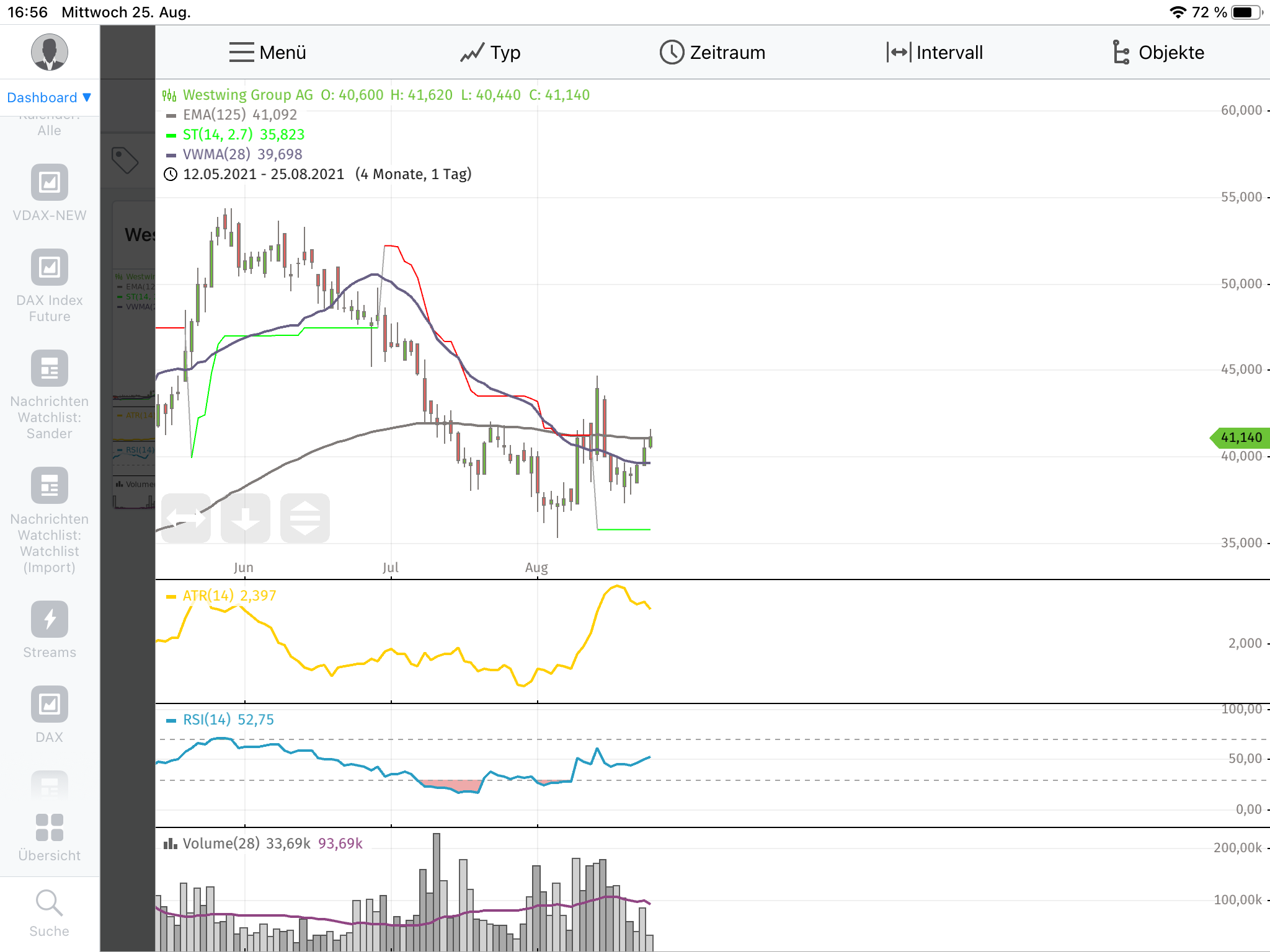This screenshot has height=952, width=1270.
Task: Open the Zeitraum time range selector
Action: [x=713, y=53]
